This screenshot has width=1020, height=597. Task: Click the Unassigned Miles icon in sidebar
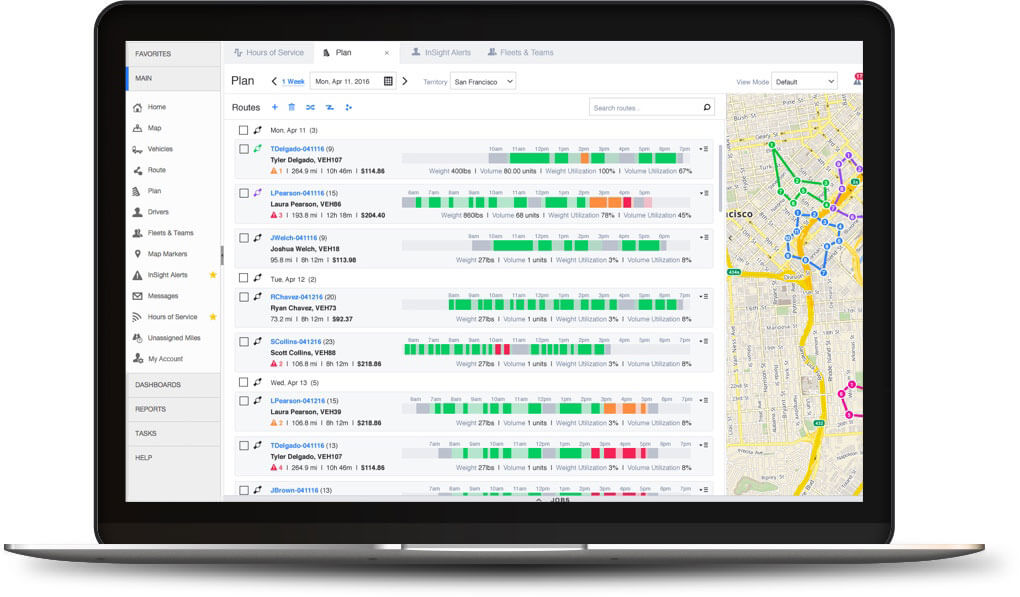[137, 338]
